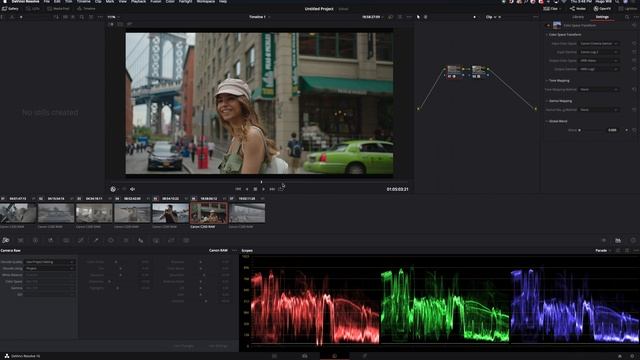This screenshot has height=360, width=640.
Task: Click the split screen icon above viewer
Action: (120, 24)
